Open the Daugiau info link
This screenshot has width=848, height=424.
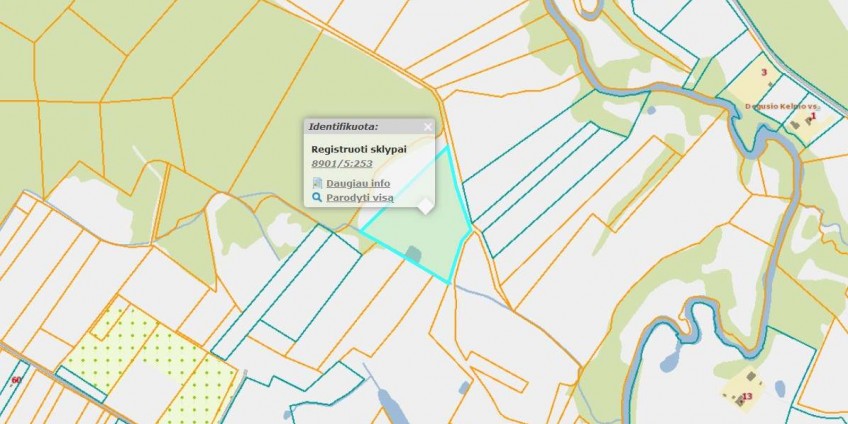click(358, 183)
